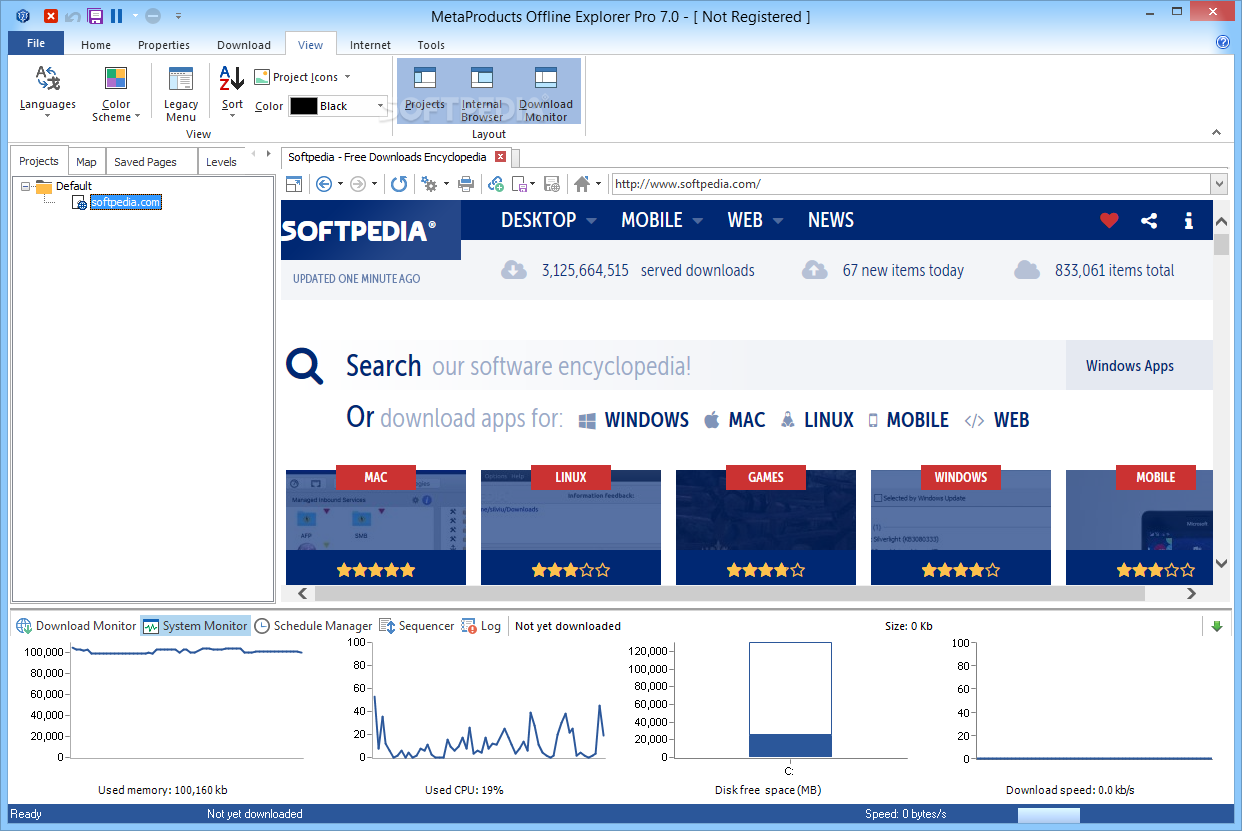Switch to the Download Monitor tab
Screen dimensions: 1242x831
[76, 626]
